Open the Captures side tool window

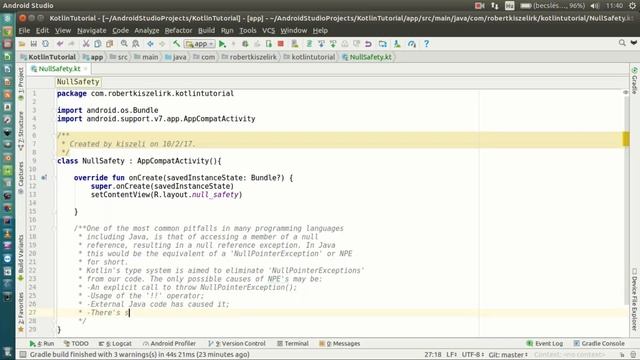pos(21,177)
